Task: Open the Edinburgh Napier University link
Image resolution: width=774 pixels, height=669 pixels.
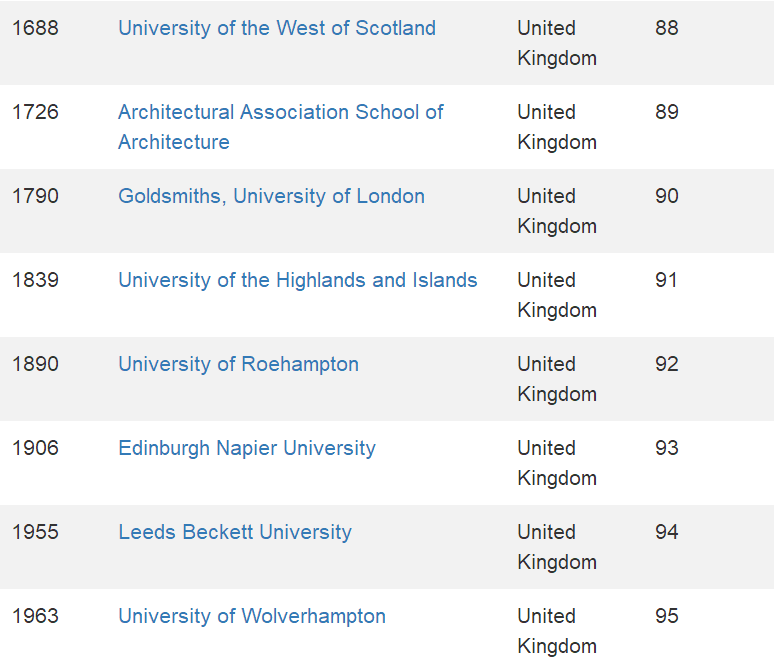Action: [247, 448]
